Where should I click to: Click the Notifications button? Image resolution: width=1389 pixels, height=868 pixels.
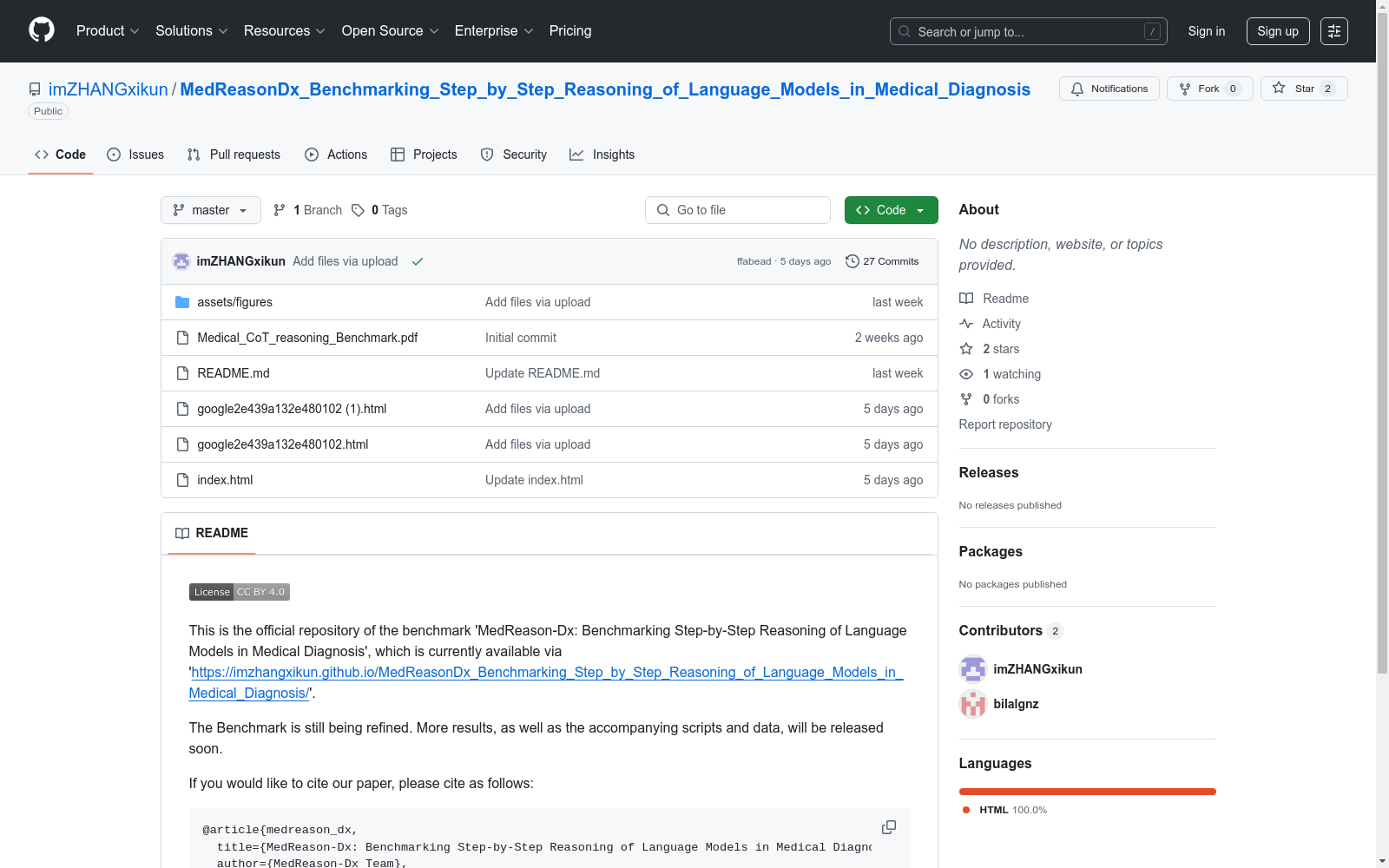1109,89
